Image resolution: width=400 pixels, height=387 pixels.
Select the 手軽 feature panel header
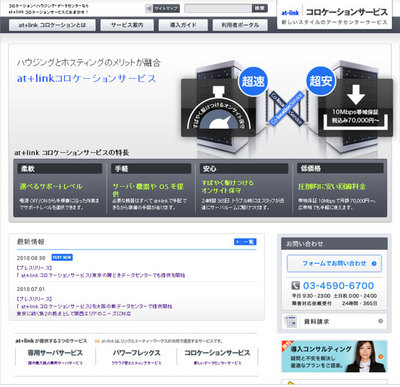[x=151, y=169]
